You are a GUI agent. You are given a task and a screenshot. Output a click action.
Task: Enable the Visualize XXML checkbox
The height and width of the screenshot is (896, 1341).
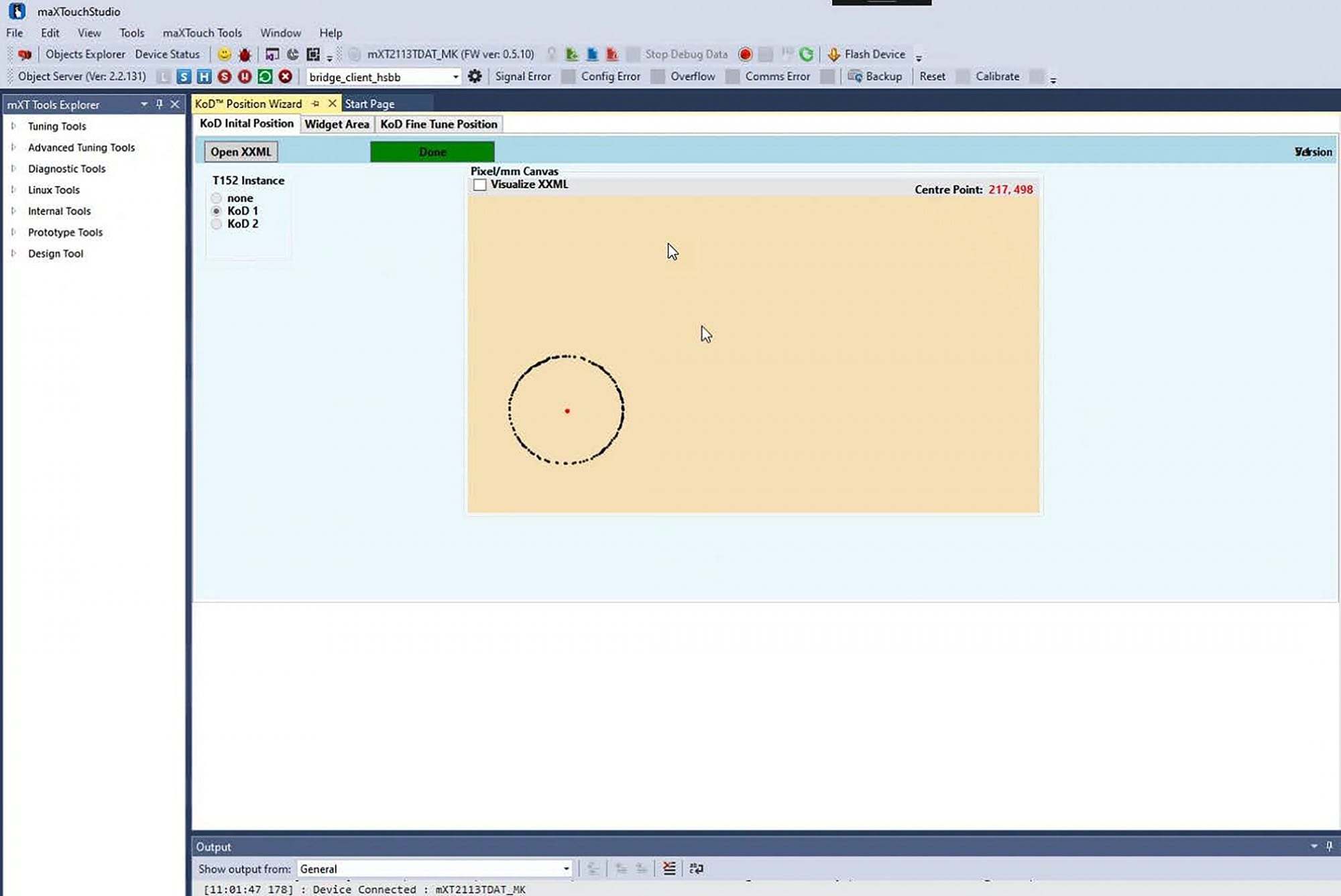(x=480, y=184)
